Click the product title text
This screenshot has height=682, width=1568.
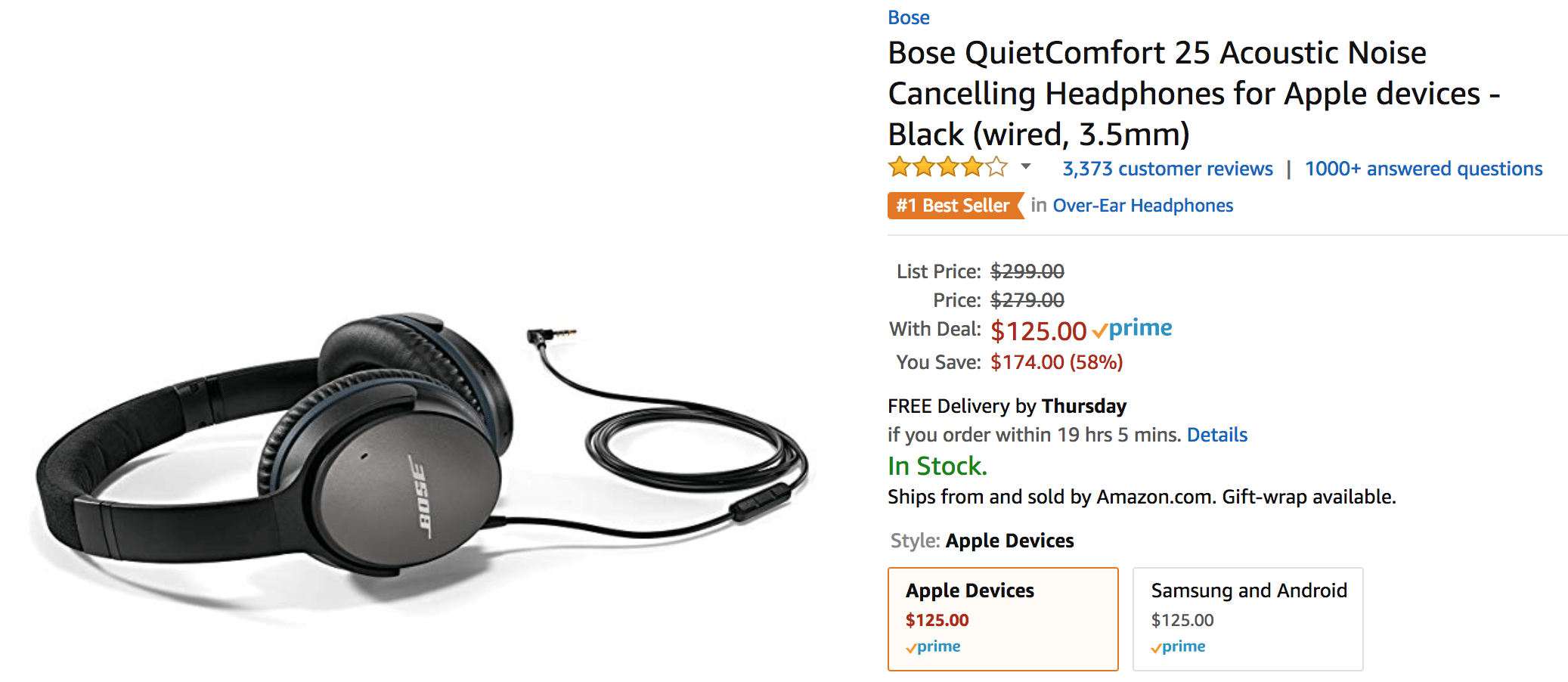click(x=1157, y=94)
